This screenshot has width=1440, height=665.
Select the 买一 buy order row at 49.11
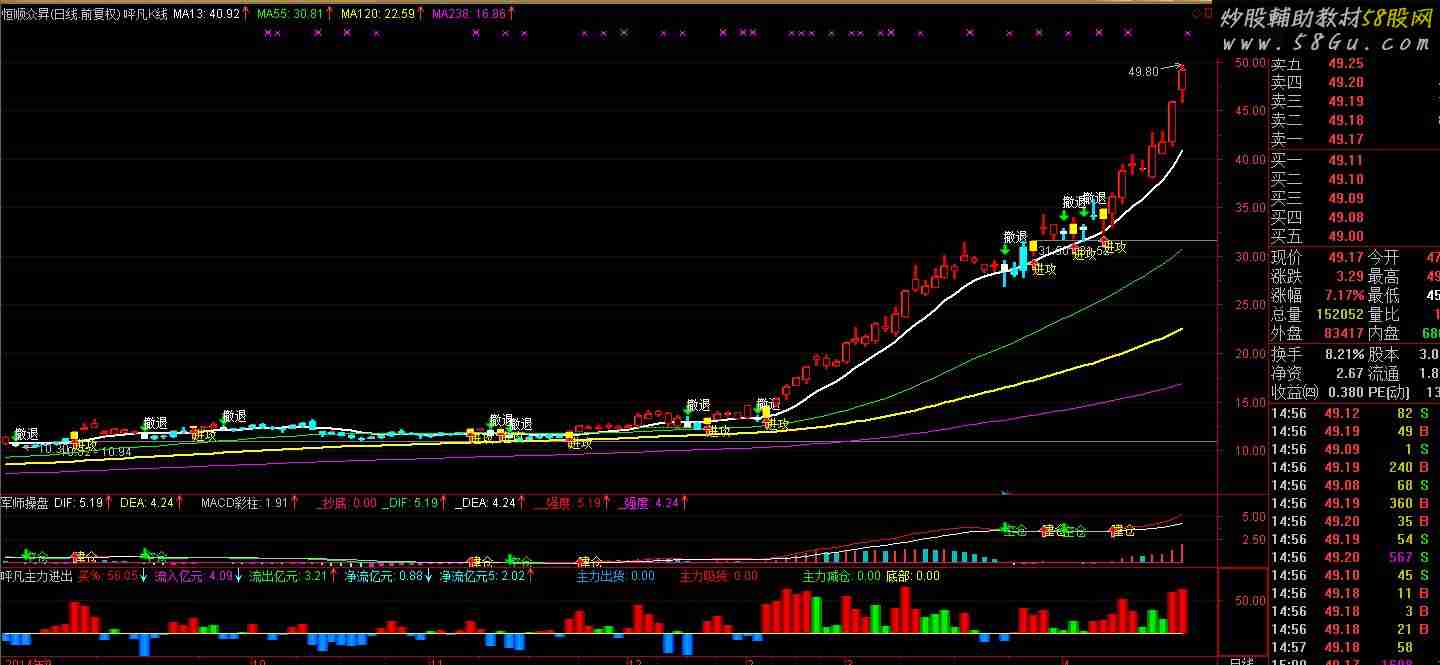pos(1355,160)
